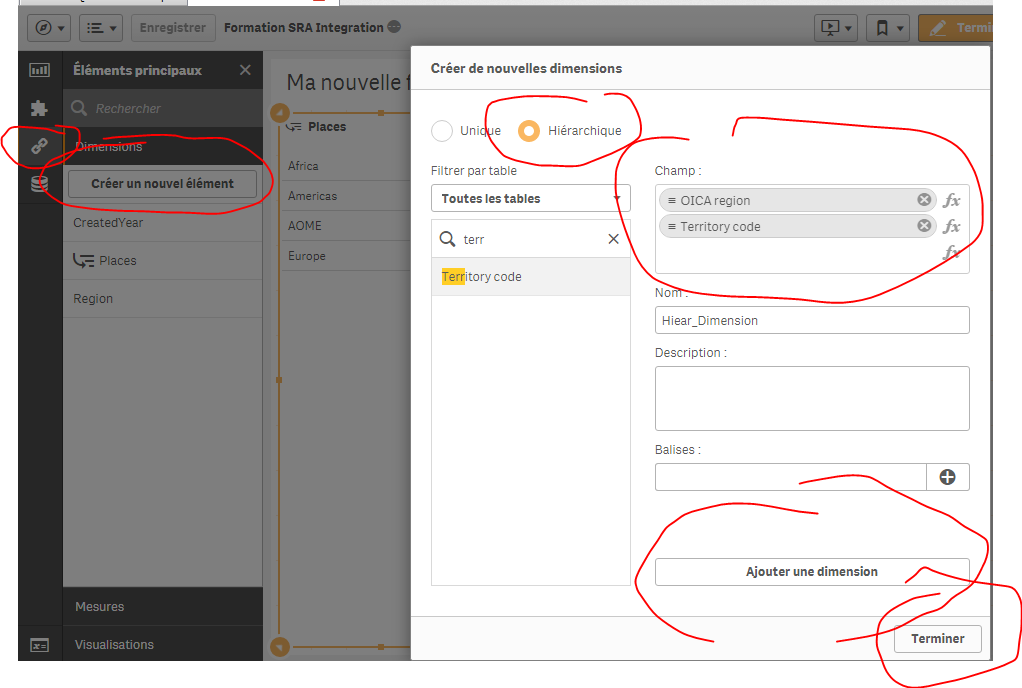The image size is (1022, 688).
Task: Open expression editor for OICA region
Action: pyautogui.click(x=952, y=200)
